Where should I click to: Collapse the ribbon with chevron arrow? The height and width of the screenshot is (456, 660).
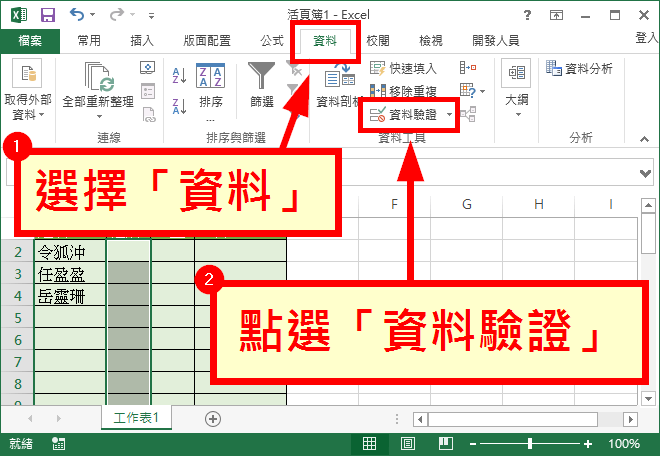(x=644, y=139)
